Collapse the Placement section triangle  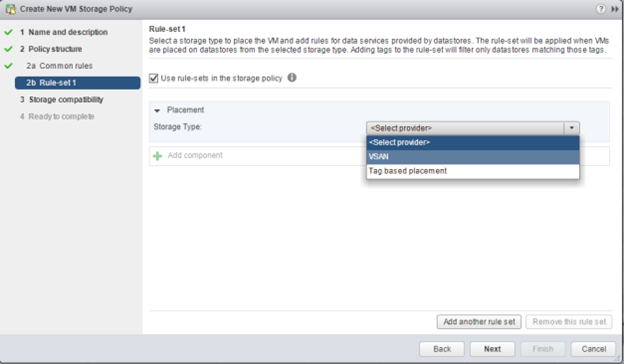157,111
